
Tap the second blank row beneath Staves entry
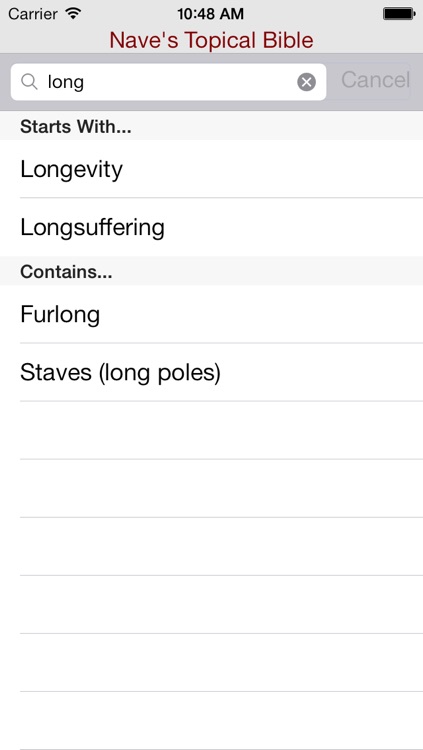[212, 488]
